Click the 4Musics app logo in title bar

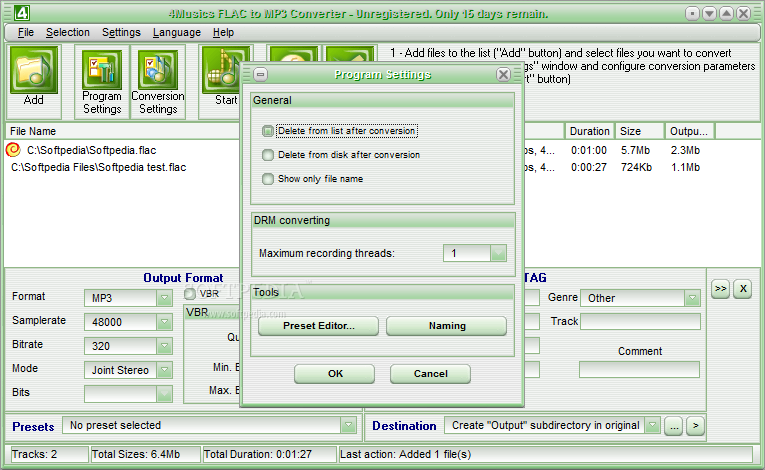point(21,13)
